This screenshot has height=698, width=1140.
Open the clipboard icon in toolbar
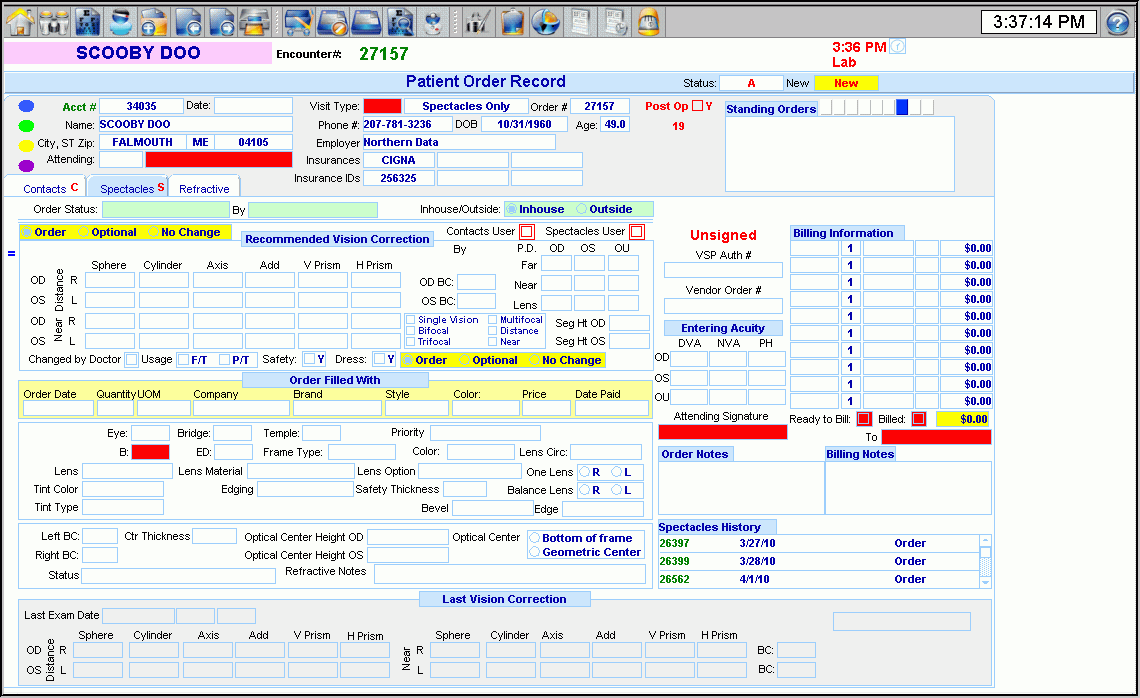point(512,20)
